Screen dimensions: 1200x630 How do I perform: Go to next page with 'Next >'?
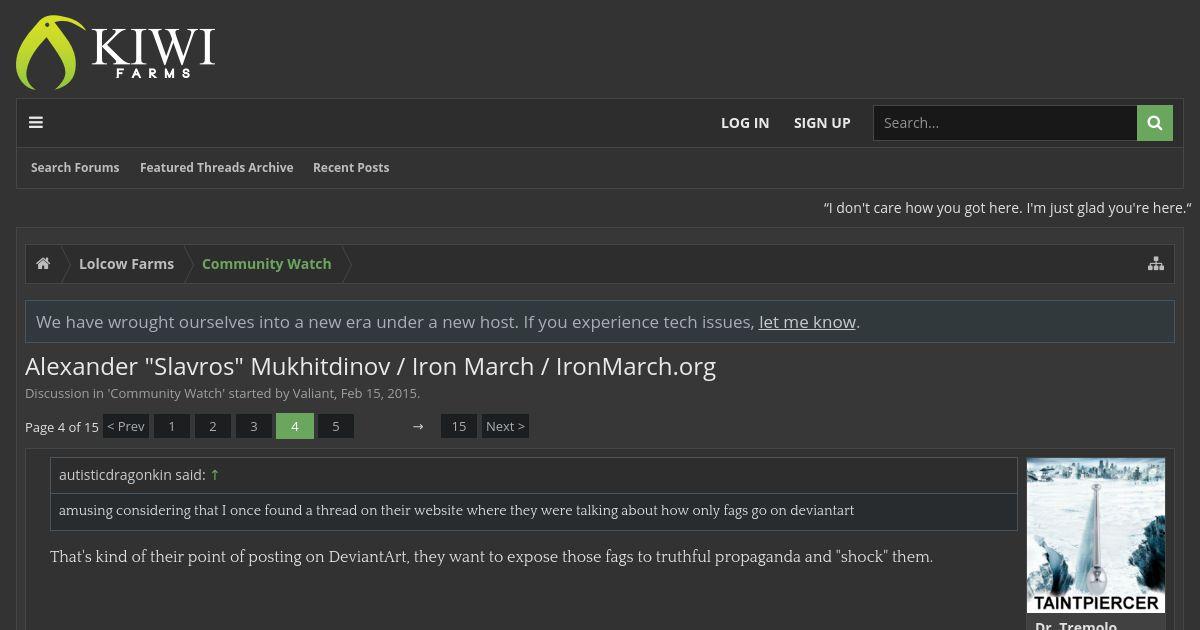coord(505,426)
